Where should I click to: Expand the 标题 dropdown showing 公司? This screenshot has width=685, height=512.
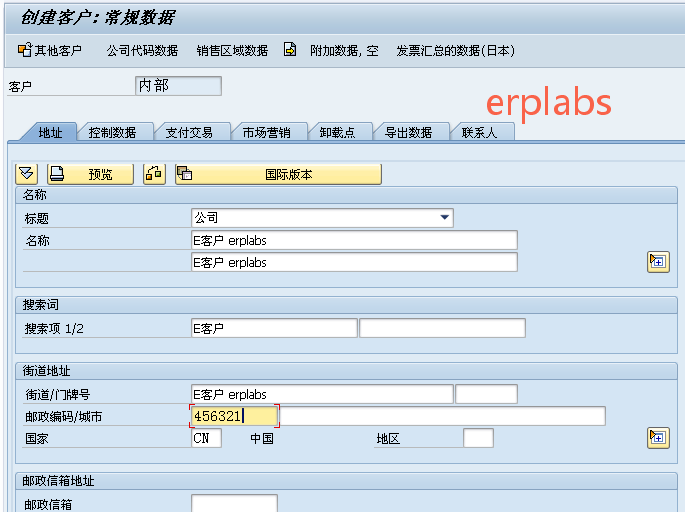444,218
